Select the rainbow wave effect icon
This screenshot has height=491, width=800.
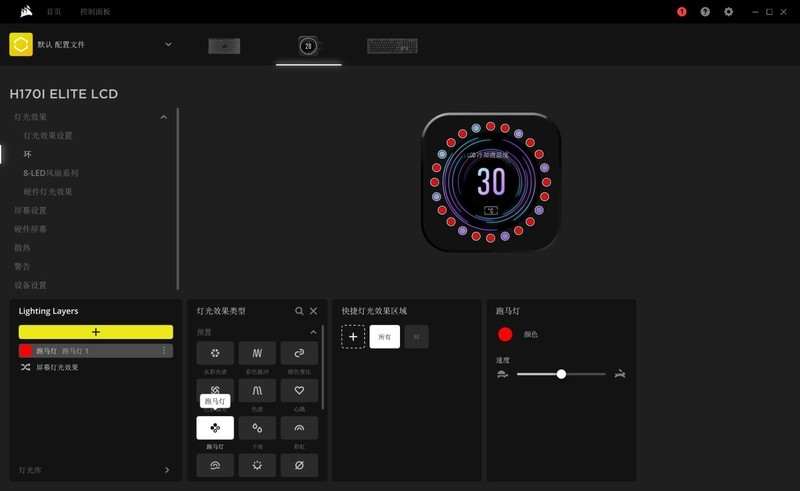click(215, 465)
